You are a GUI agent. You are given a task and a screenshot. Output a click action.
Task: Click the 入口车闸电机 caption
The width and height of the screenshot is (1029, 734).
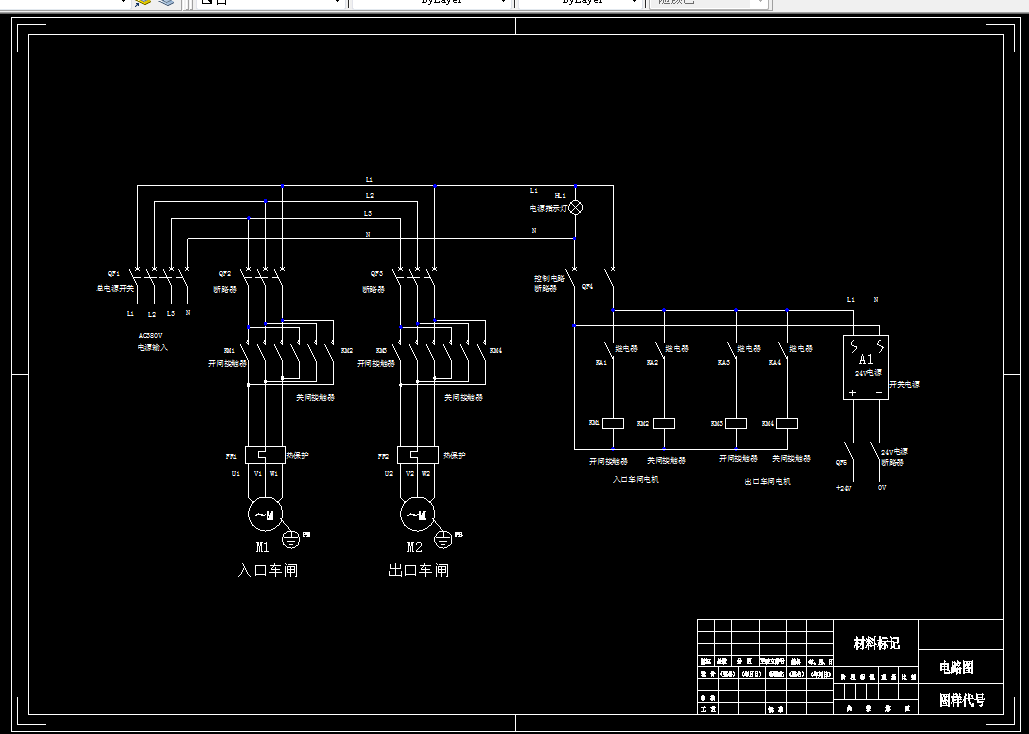point(636,479)
